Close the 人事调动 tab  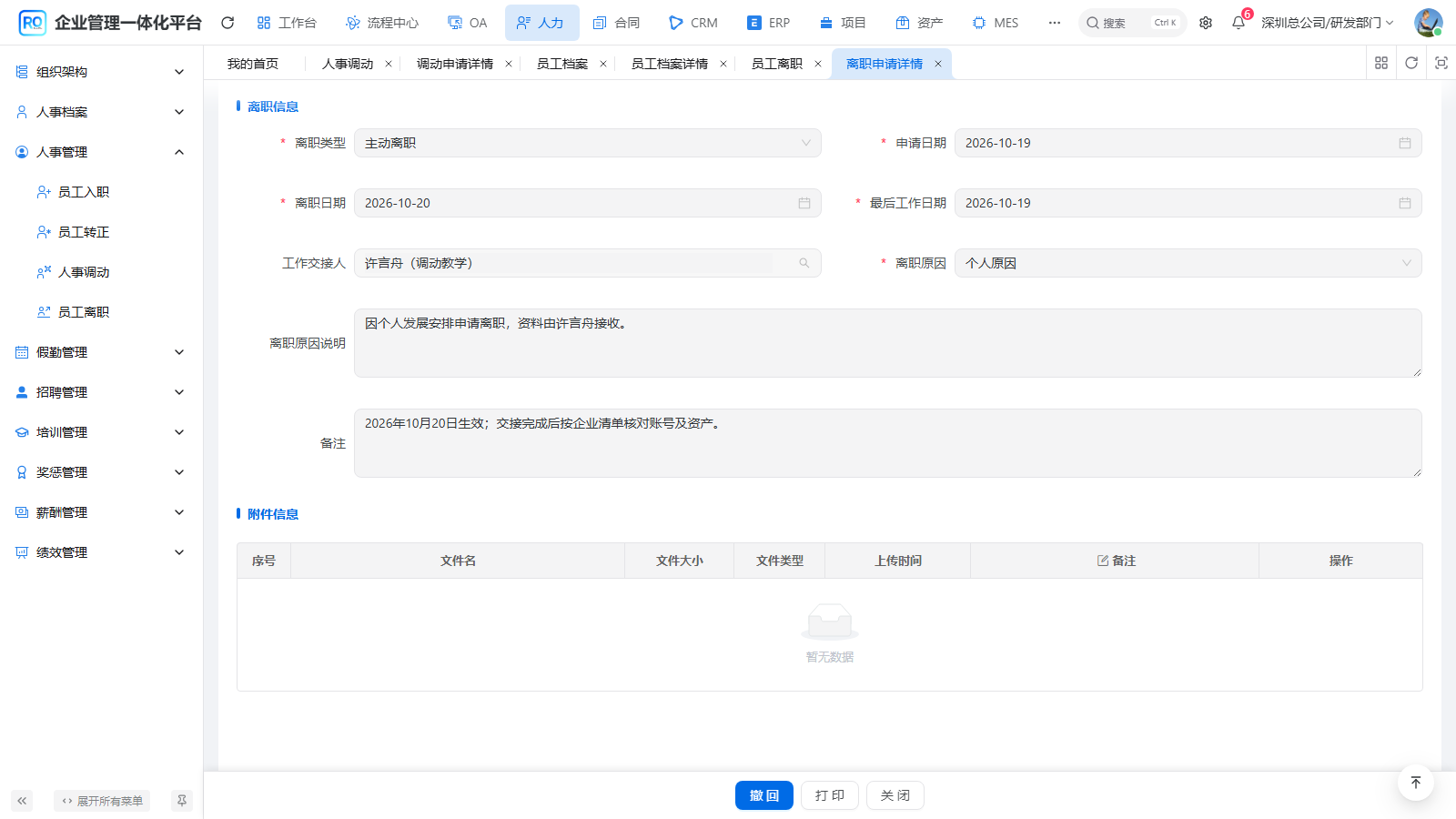click(389, 64)
